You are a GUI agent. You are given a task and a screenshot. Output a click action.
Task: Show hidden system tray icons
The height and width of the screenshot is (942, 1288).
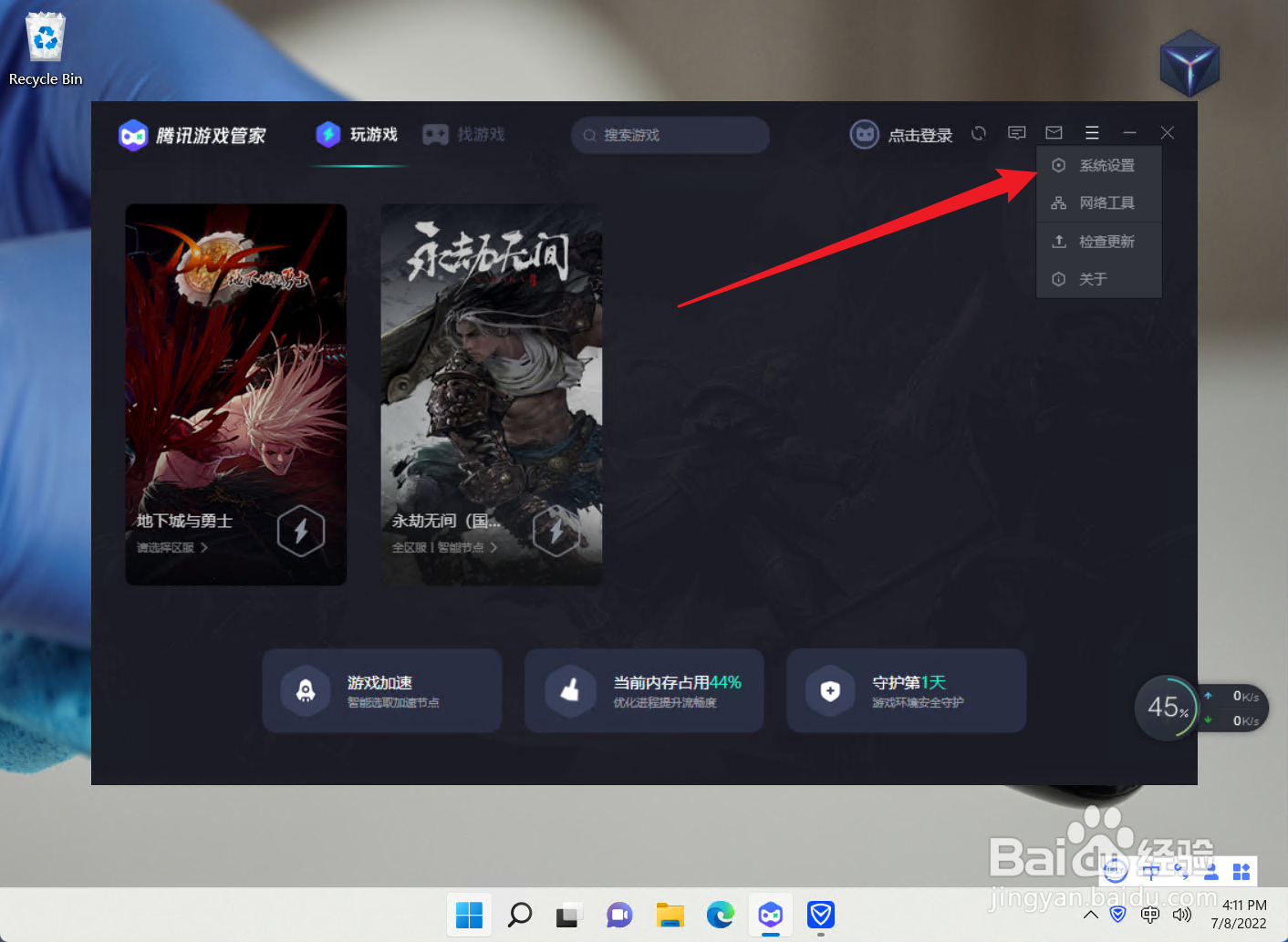tap(1091, 915)
